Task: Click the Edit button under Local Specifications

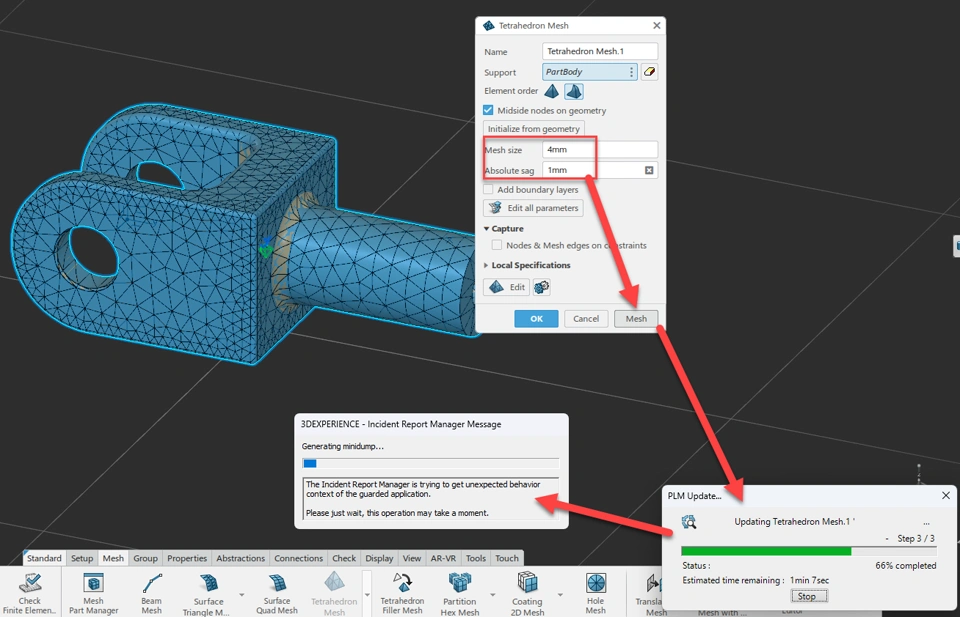Action: [506, 287]
